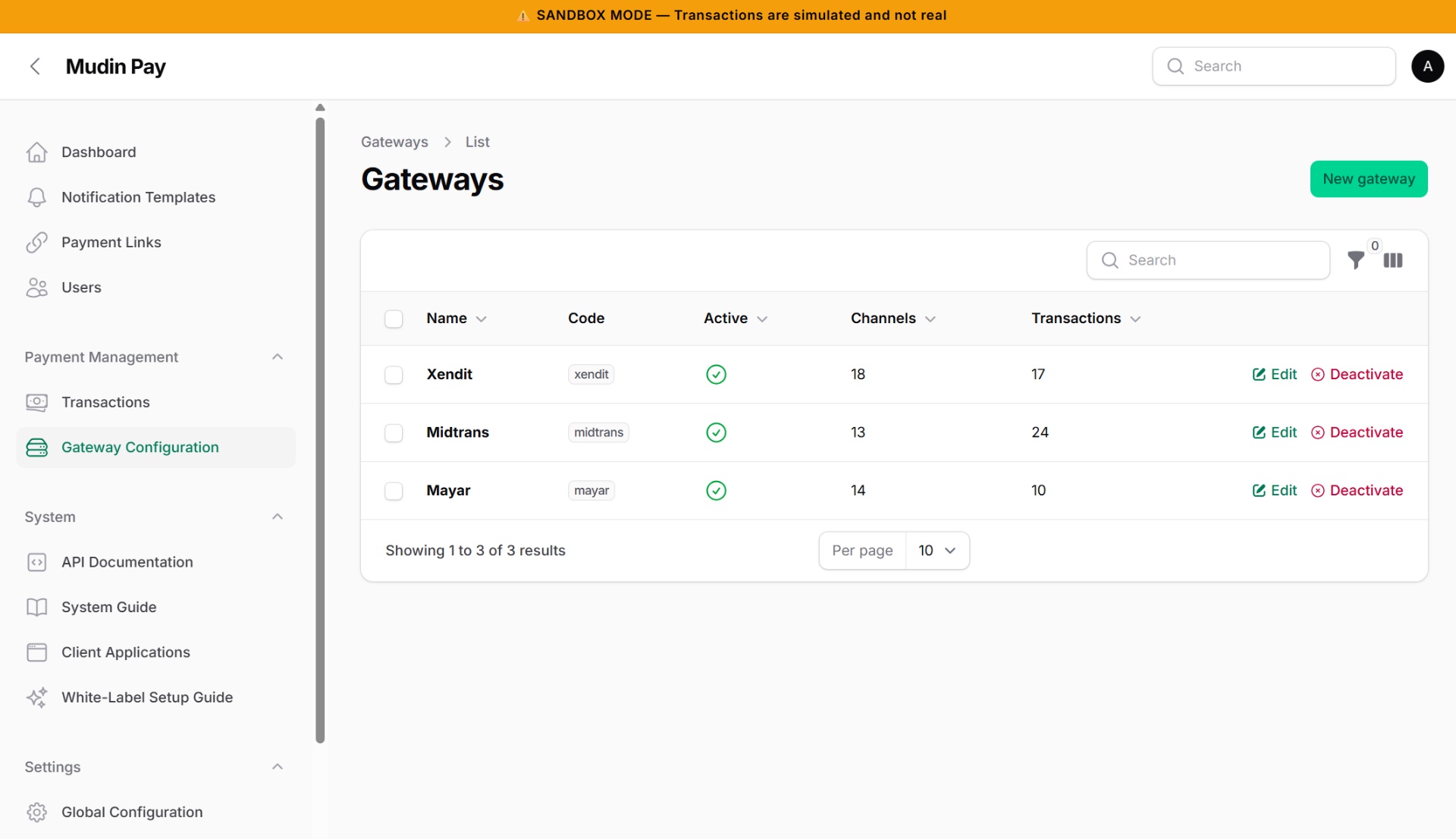1456x839 pixels.
Task: Click the Global Configuration gear icon
Action: click(x=36, y=812)
